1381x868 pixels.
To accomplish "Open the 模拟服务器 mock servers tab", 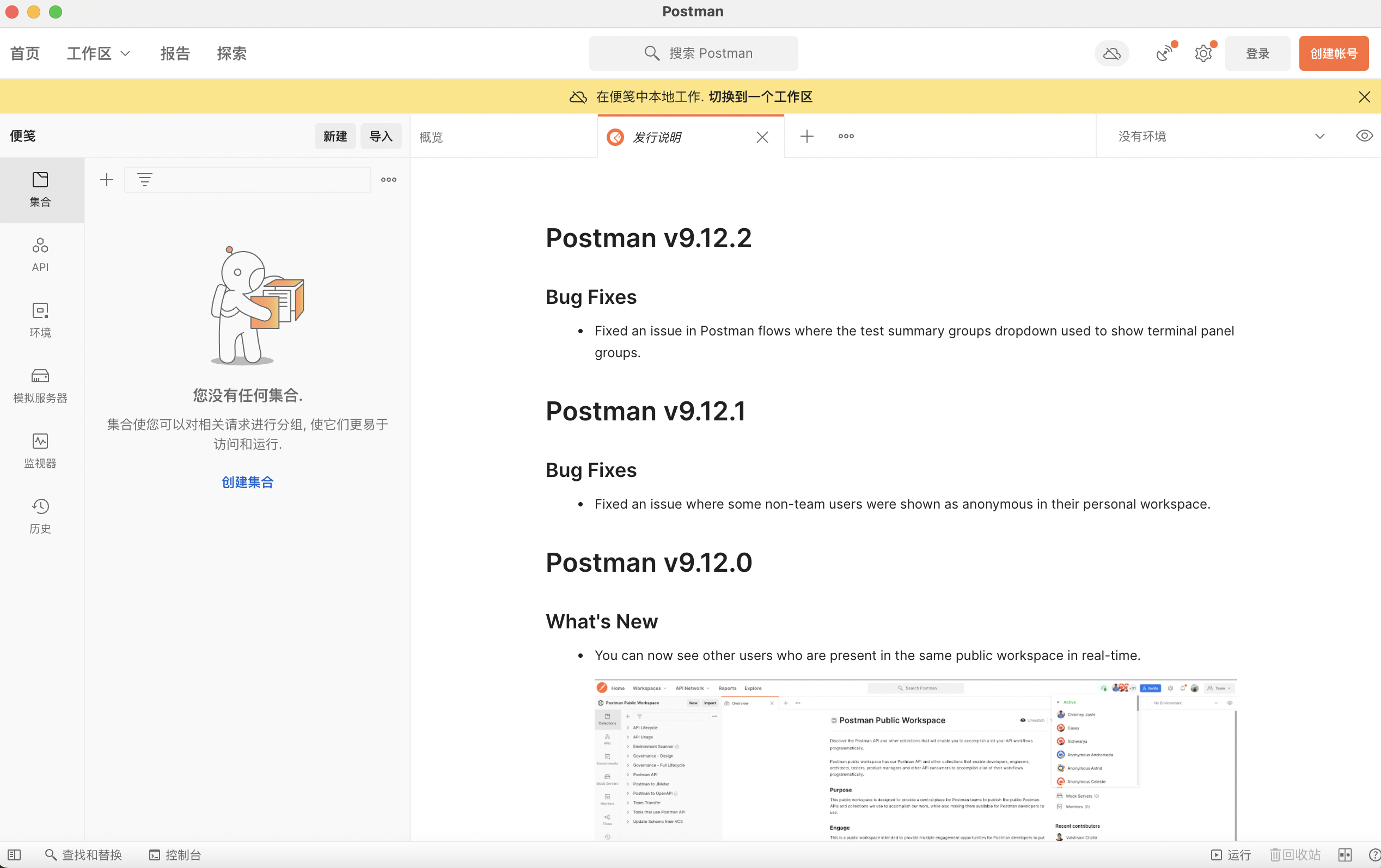I will pos(40,386).
